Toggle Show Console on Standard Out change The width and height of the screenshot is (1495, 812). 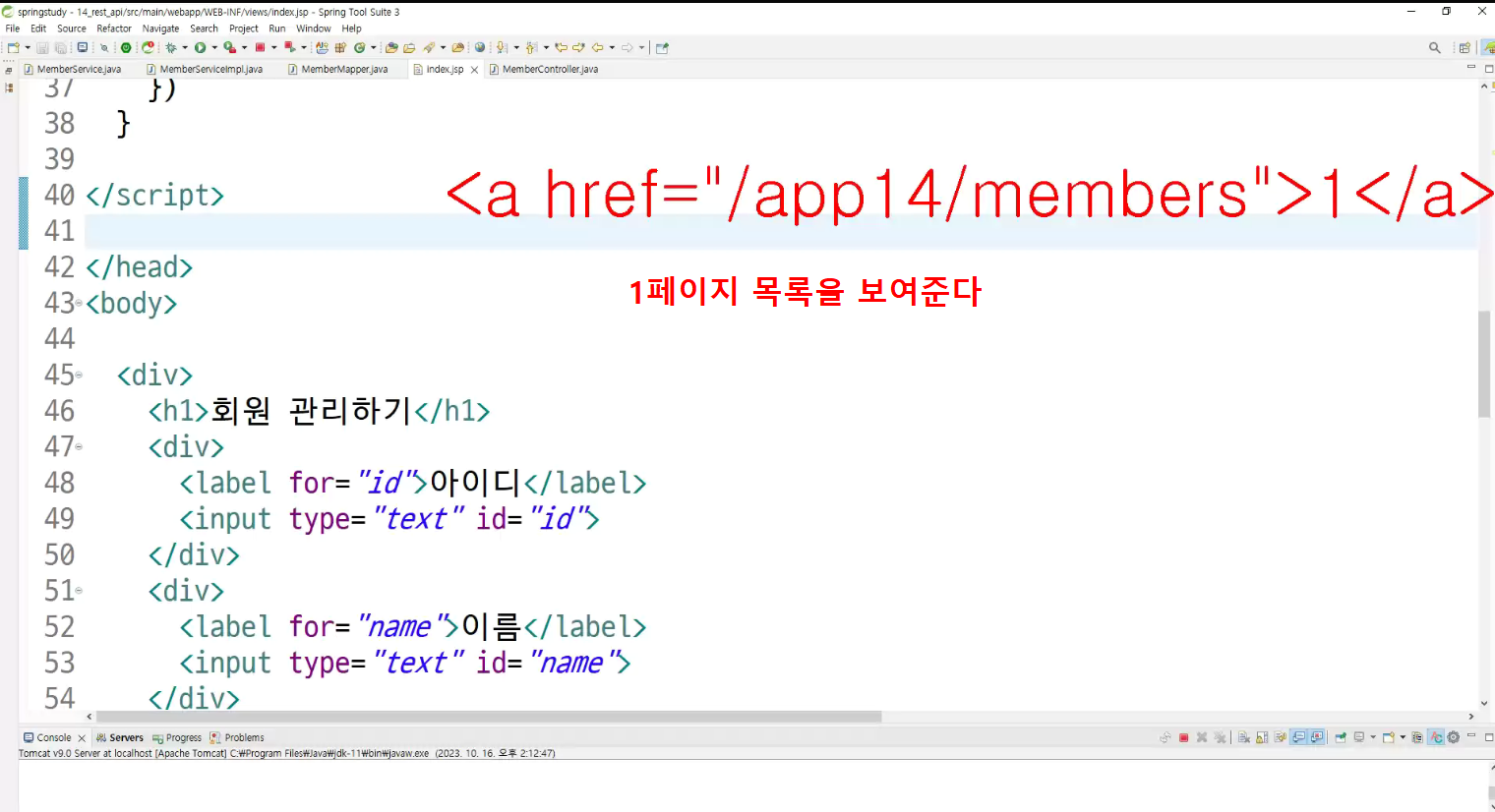click(x=1299, y=737)
